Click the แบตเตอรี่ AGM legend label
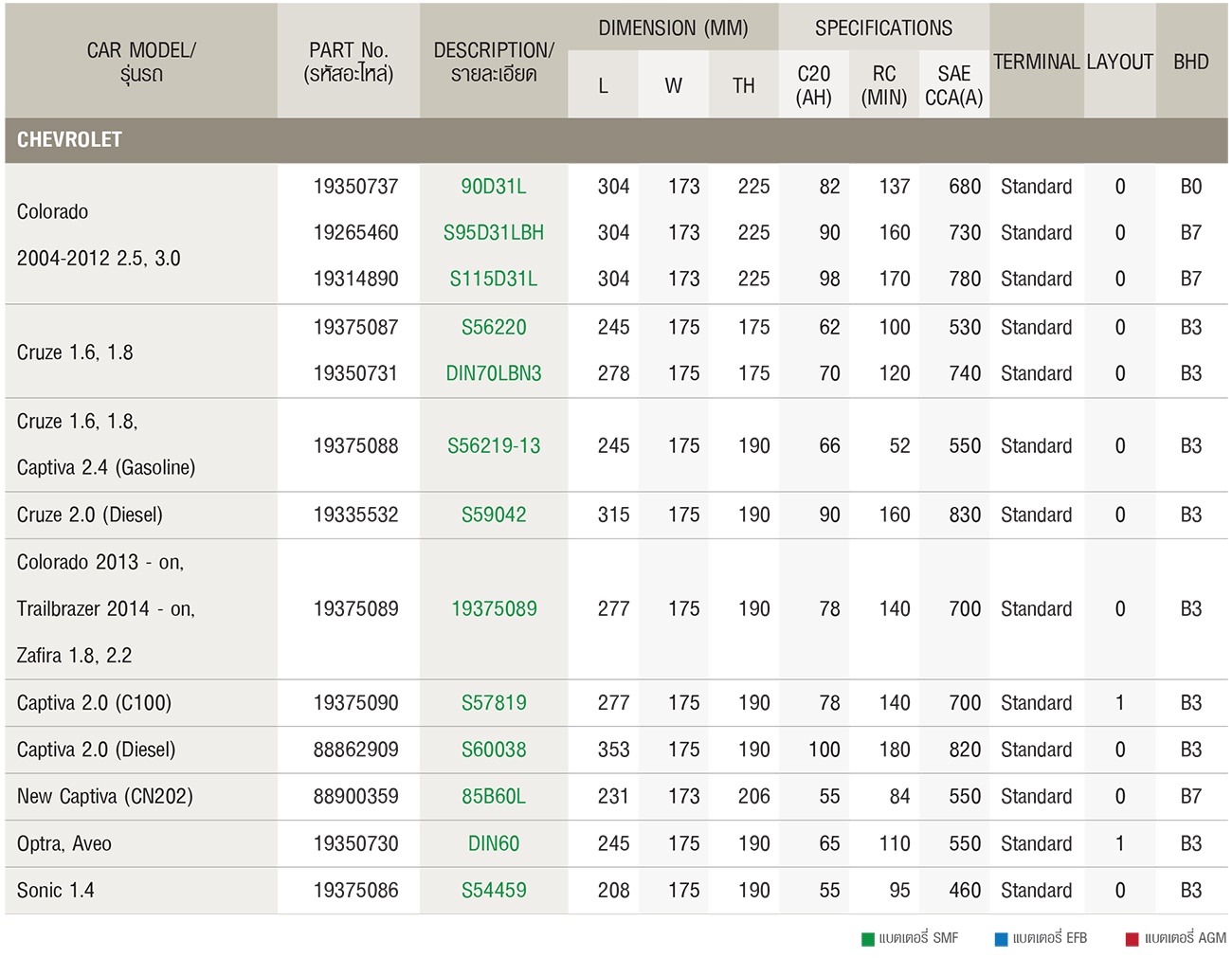 (1185, 939)
